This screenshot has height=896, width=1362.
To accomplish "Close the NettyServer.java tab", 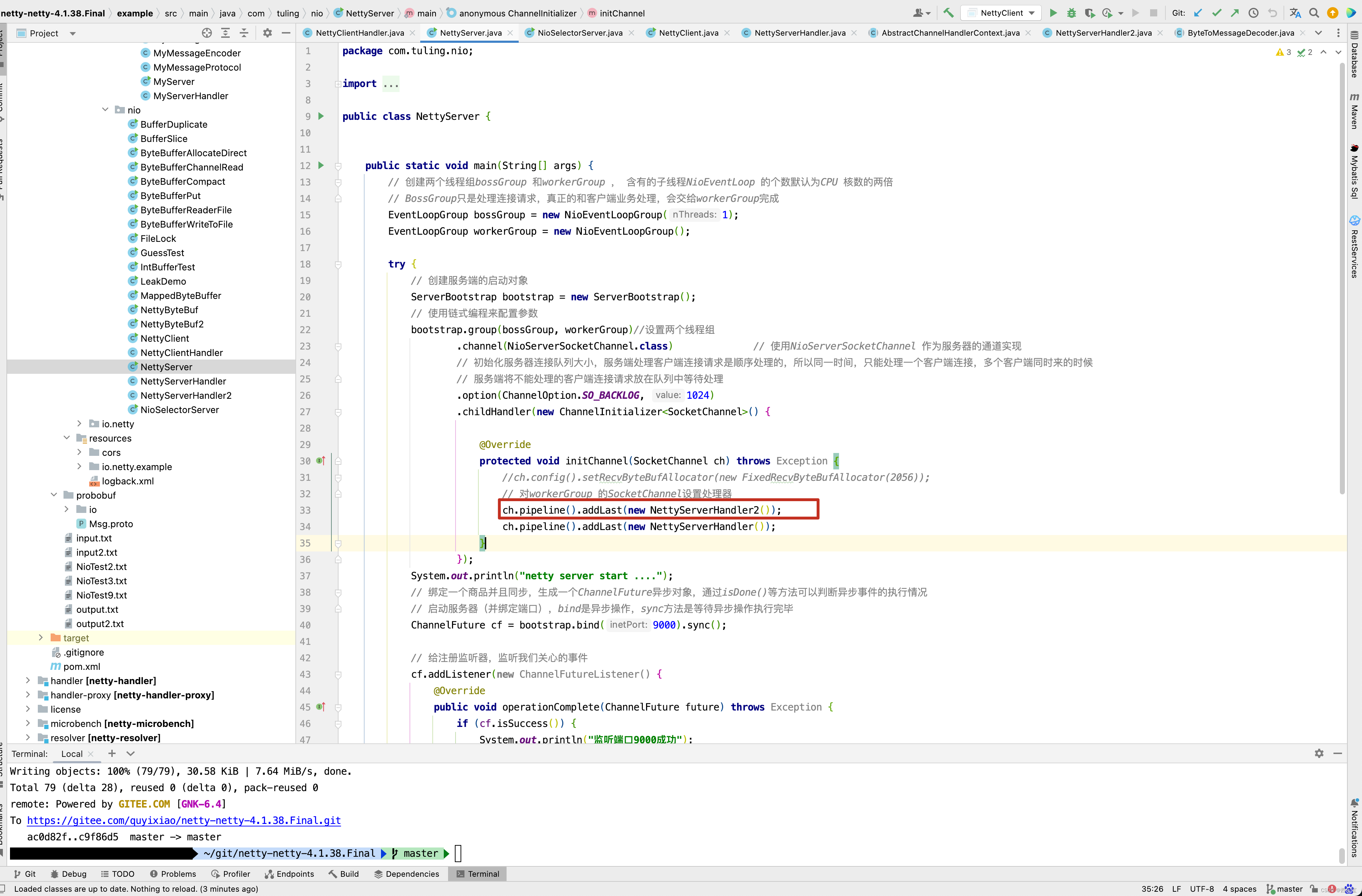I will [510, 33].
